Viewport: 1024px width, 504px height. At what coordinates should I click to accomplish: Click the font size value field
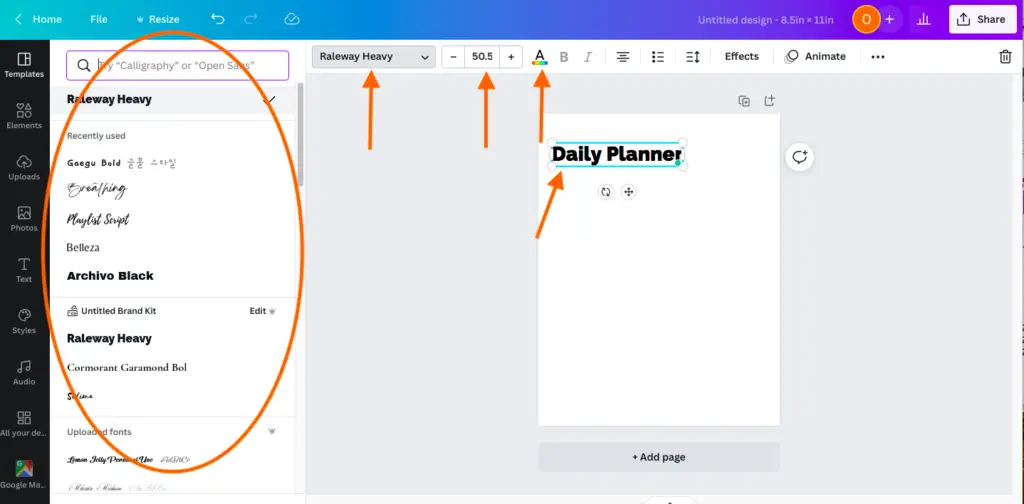click(x=482, y=57)
